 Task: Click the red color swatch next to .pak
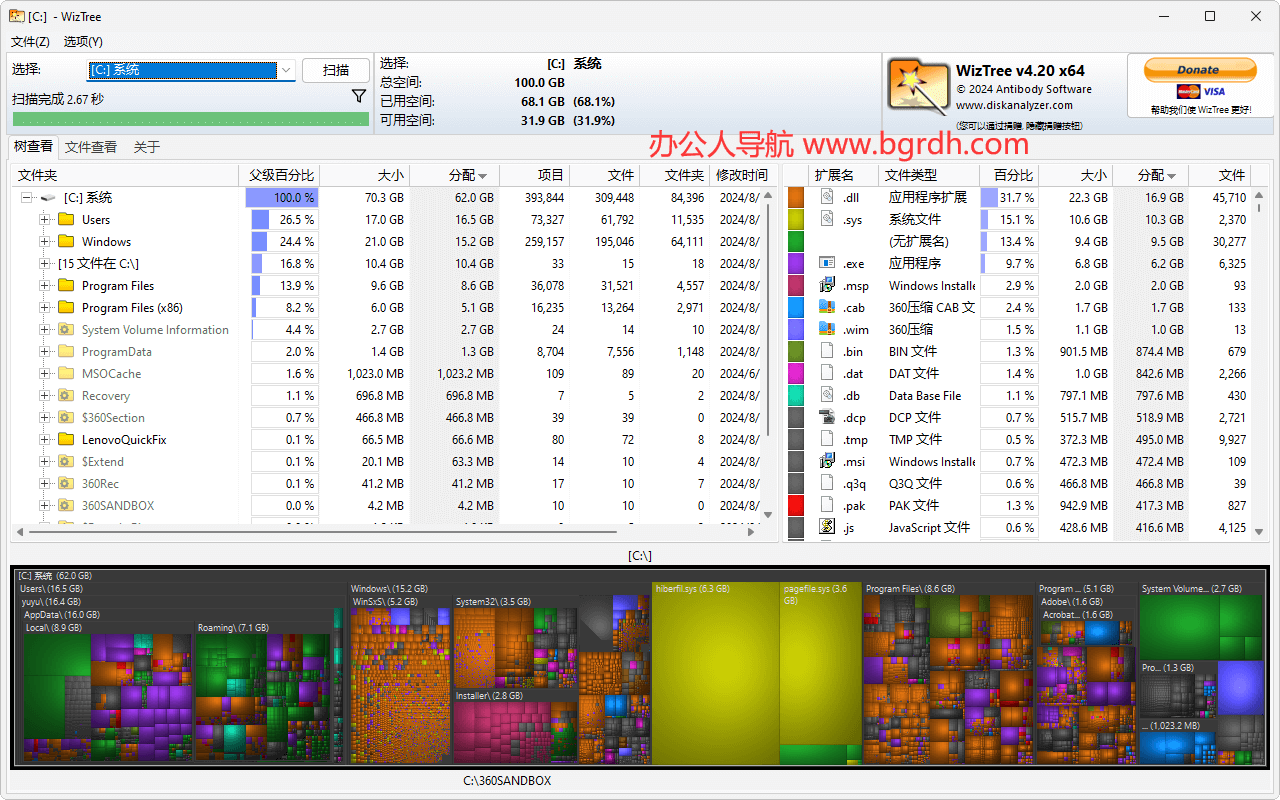pos(798,505)
